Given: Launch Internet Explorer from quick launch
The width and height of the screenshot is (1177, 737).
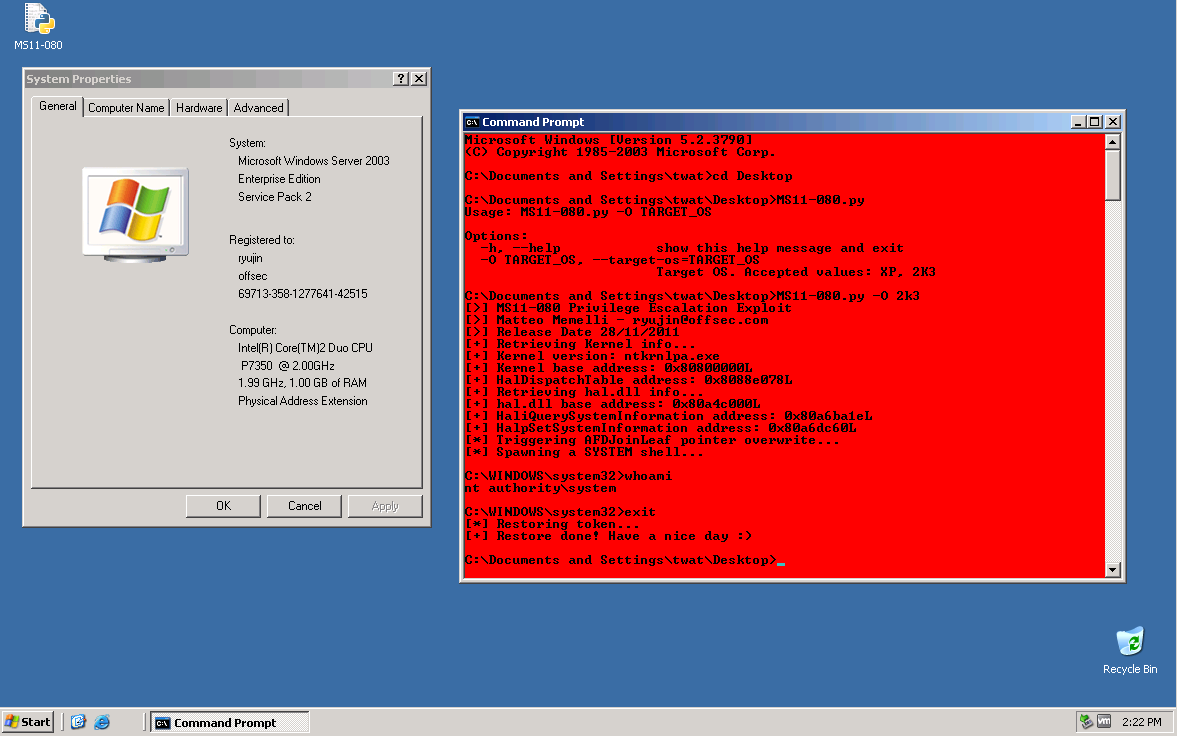Looking at the screenshot, I should pos(101,721).
